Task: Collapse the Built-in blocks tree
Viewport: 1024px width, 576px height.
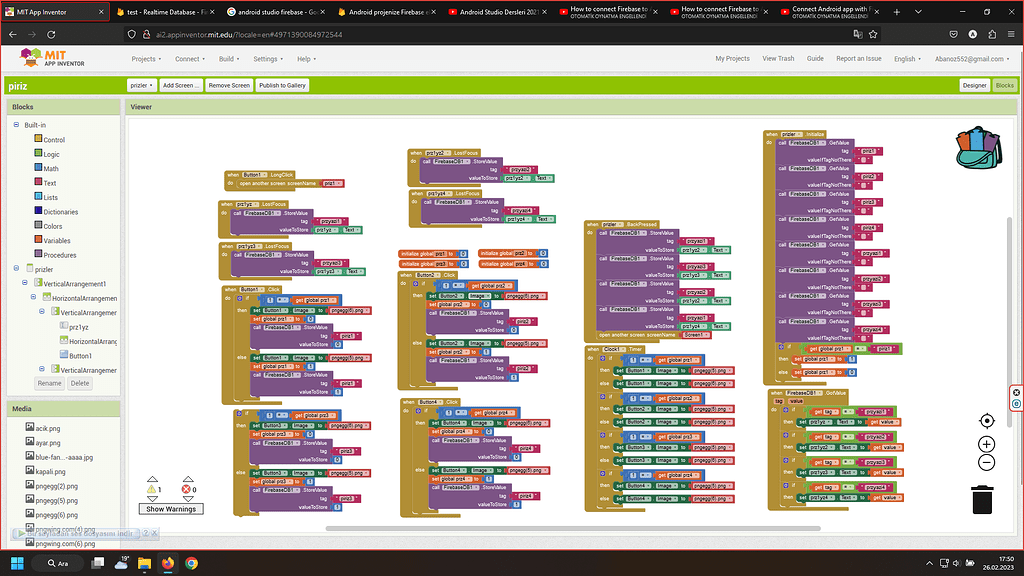Action: 15,125
